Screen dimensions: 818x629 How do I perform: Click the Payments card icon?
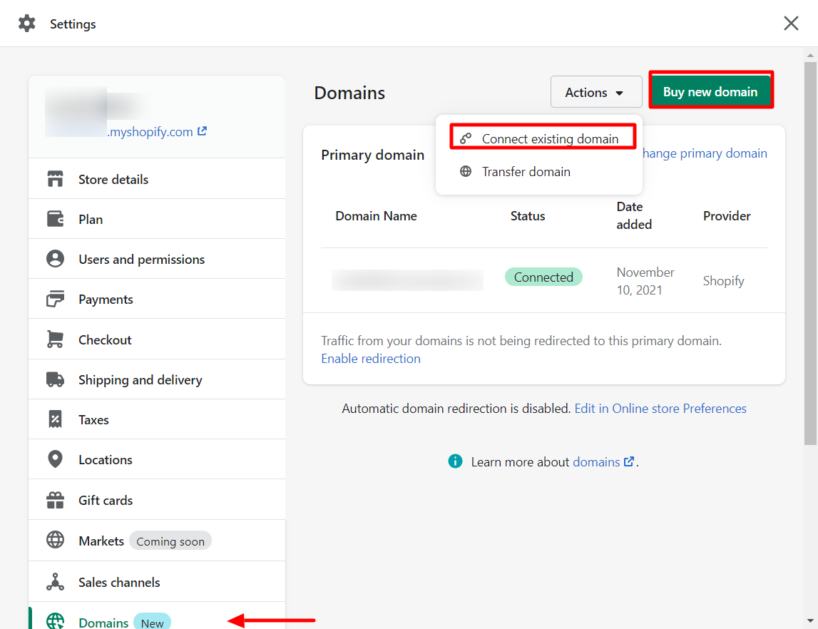pyautogui.click(x=56, y=299)
